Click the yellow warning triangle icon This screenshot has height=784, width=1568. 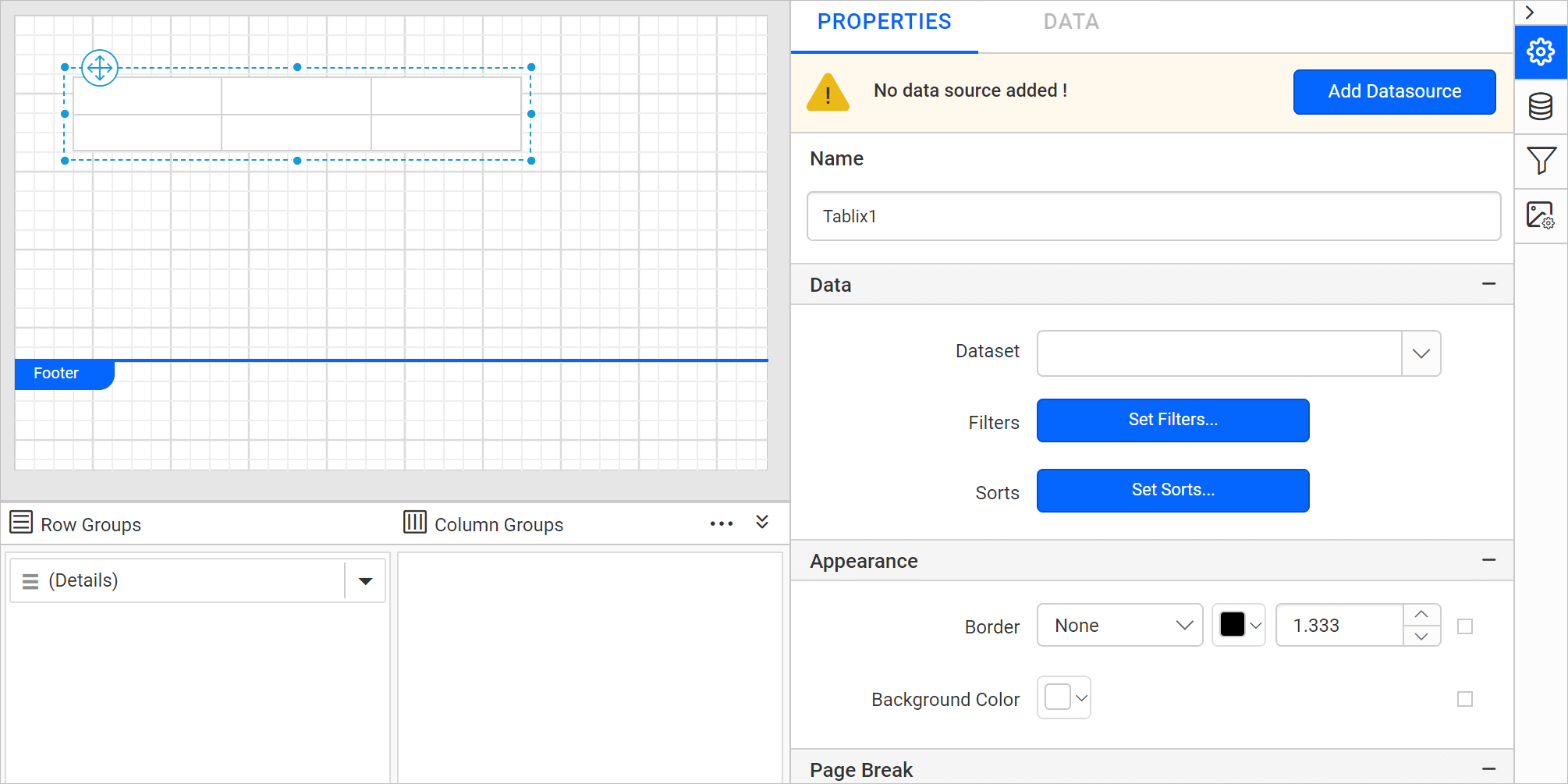coord(828,92)
